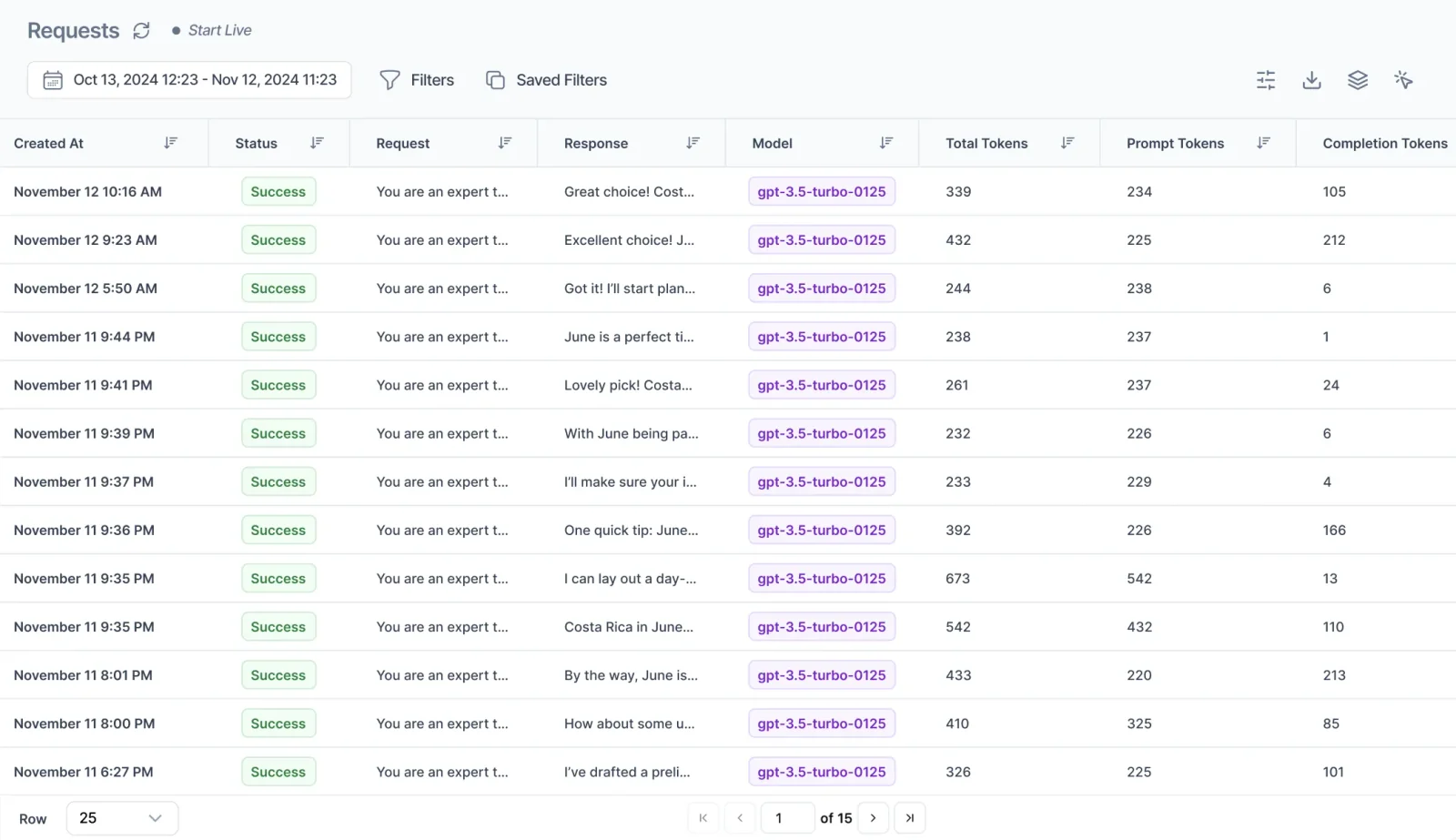Click the refresh icon next to Requests

(x=141, y=31)
